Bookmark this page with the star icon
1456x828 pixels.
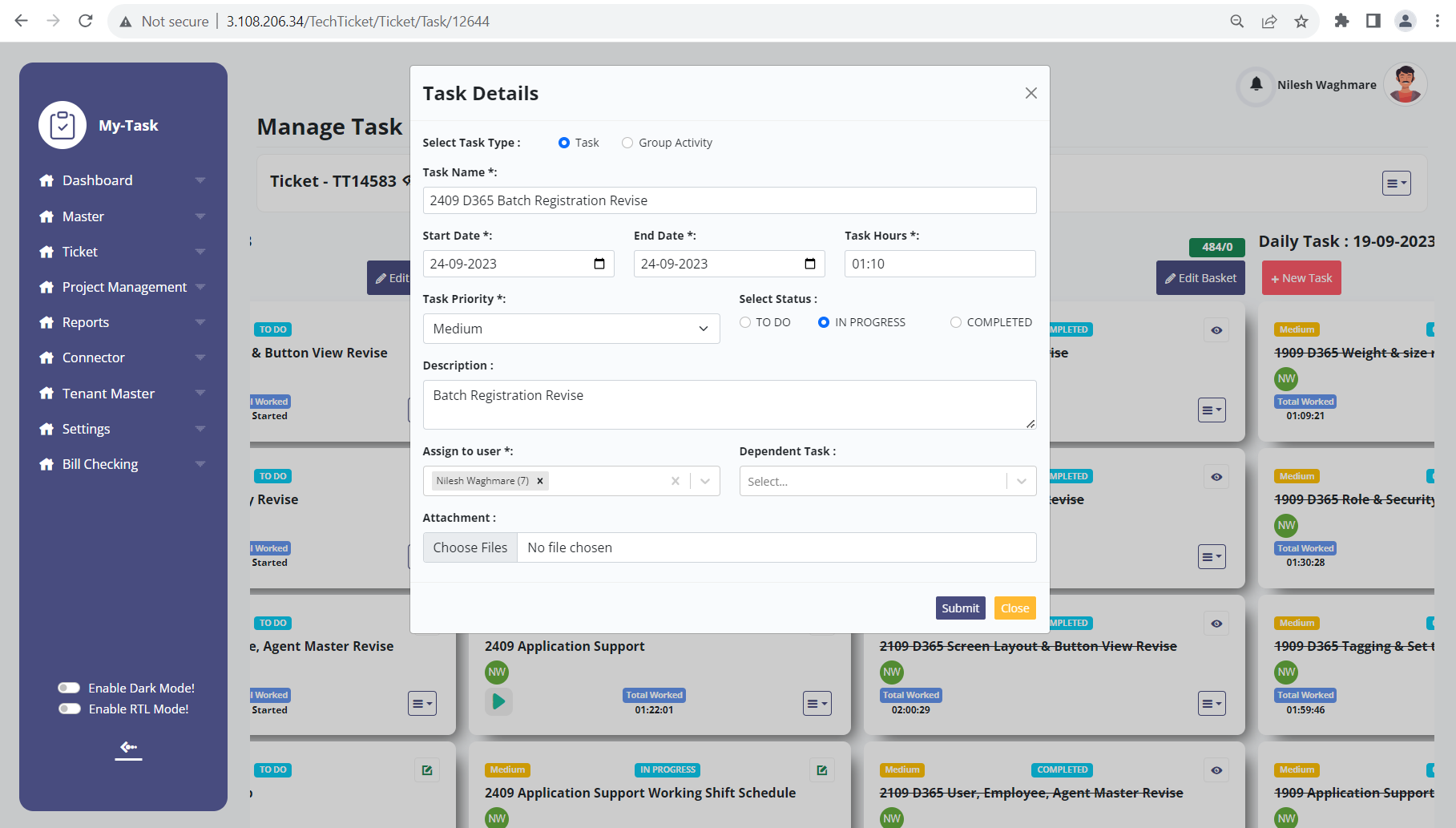1301,22
